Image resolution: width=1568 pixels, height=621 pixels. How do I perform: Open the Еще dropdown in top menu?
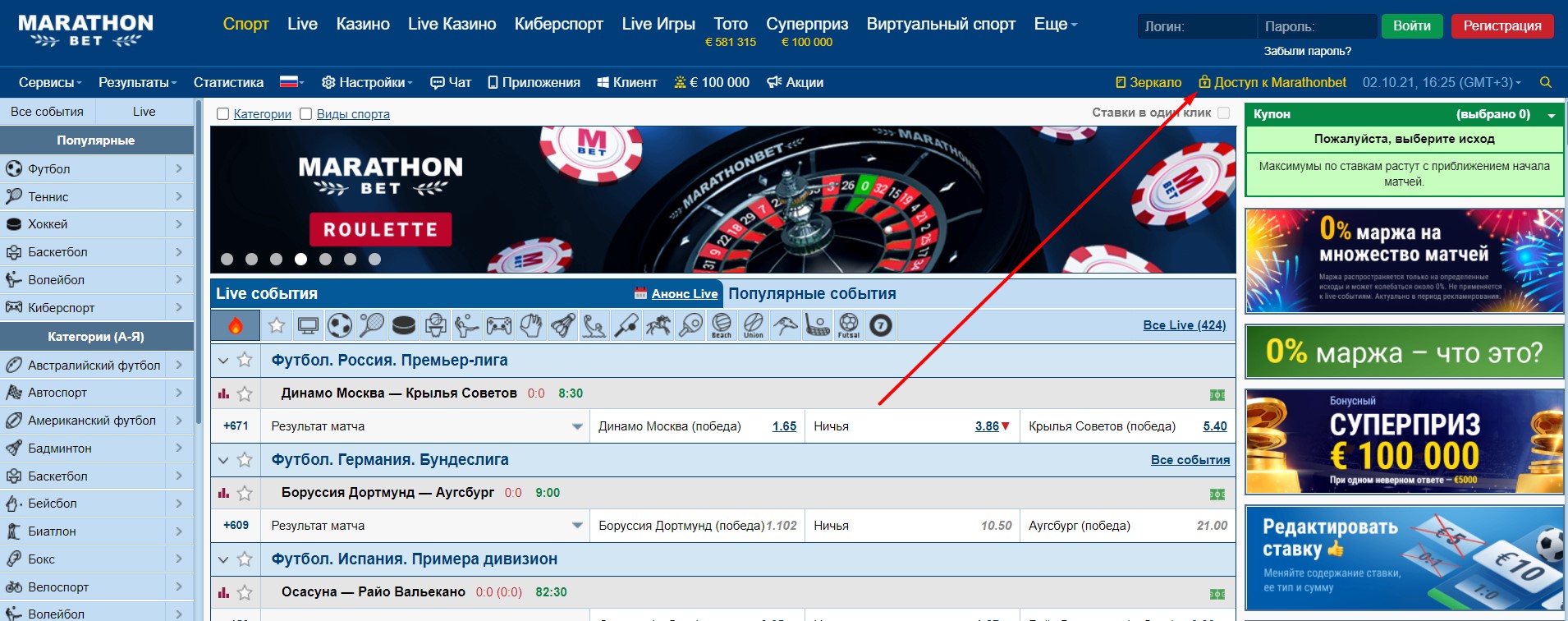click(x=1056, y=24)
